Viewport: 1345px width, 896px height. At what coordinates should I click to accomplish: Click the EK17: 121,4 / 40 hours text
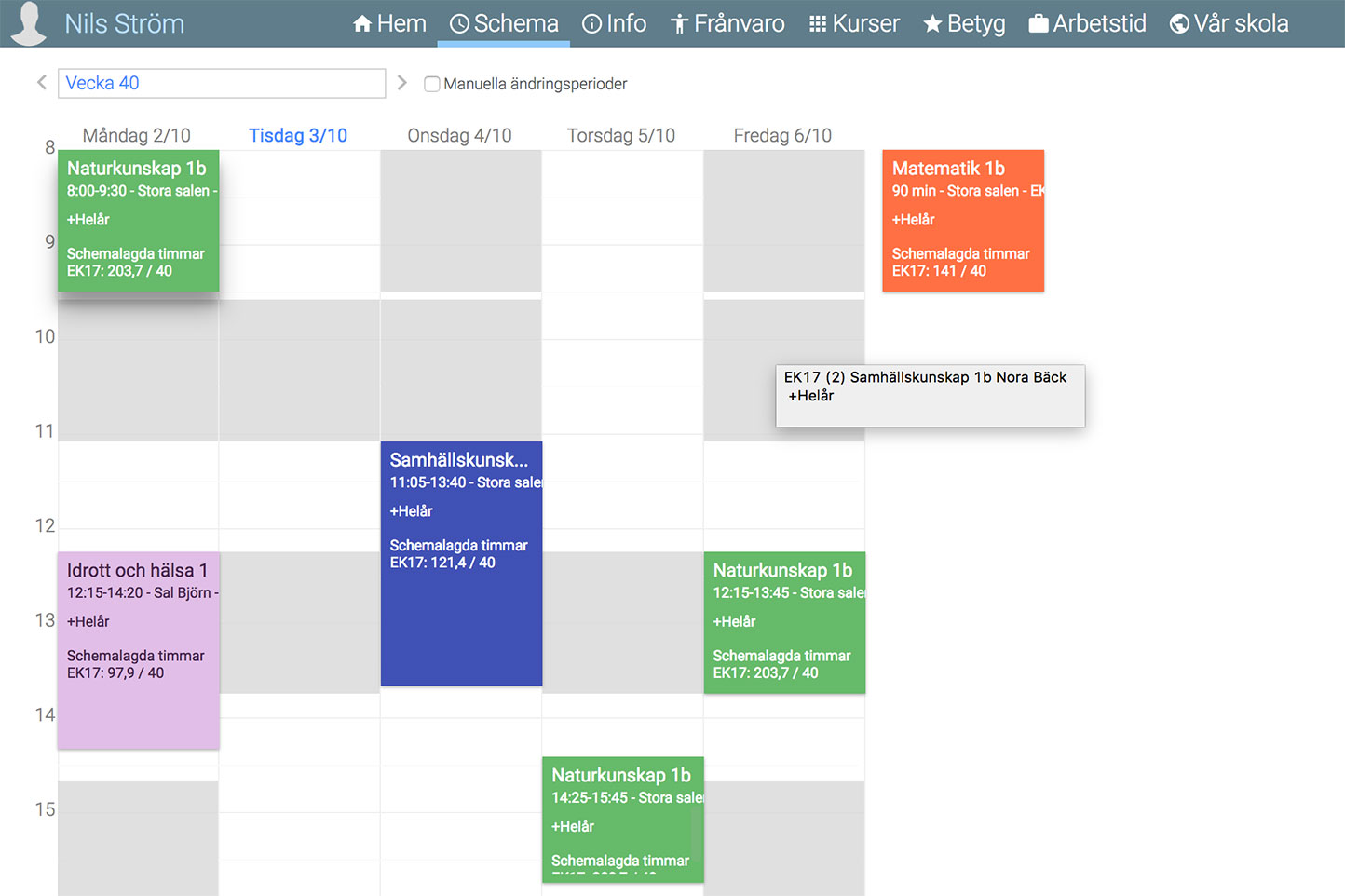[x=442, y=563]
